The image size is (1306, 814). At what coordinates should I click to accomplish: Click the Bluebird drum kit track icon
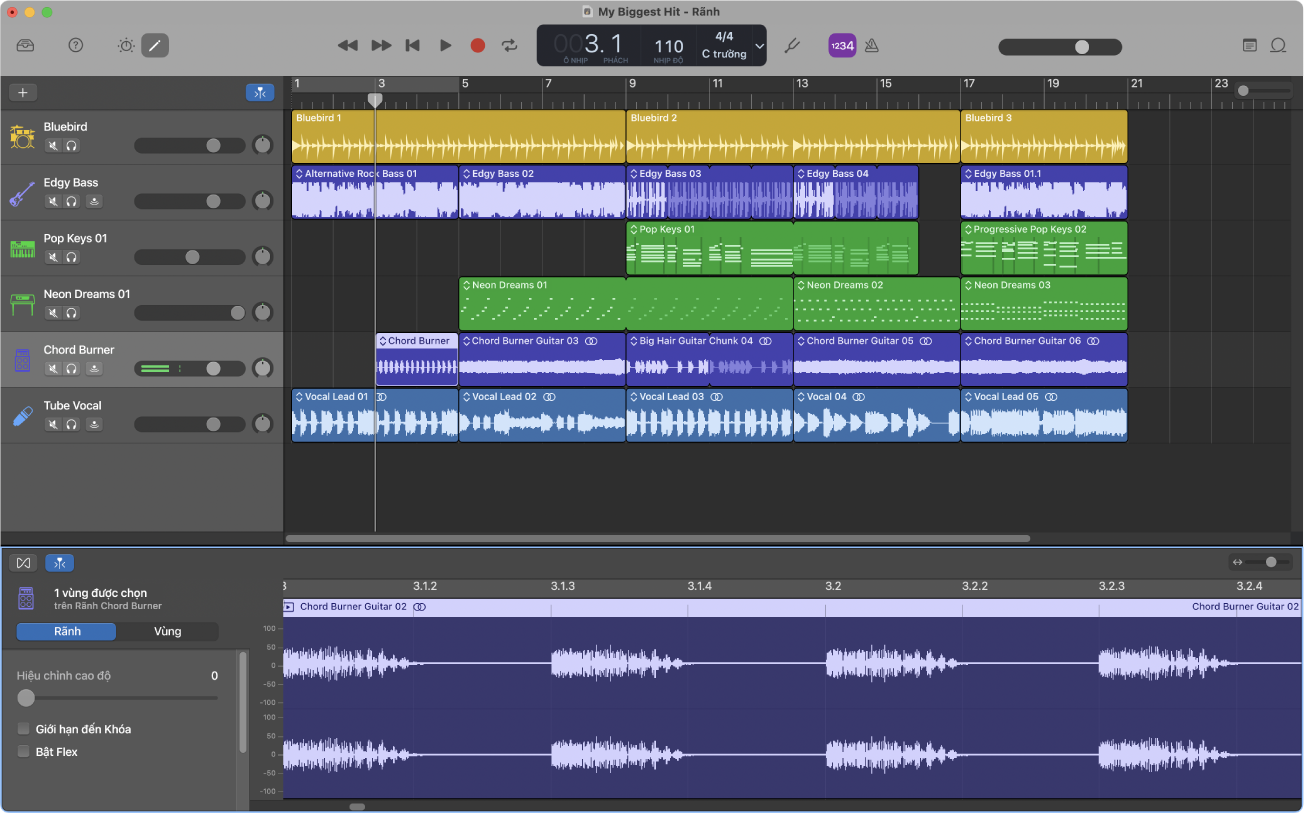pos(21,135)
